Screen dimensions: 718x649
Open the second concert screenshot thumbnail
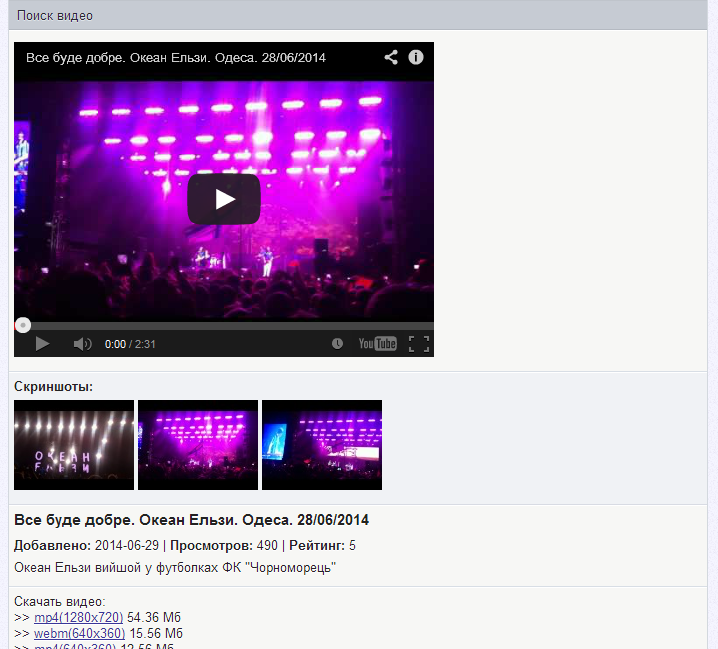click(198, 445)
